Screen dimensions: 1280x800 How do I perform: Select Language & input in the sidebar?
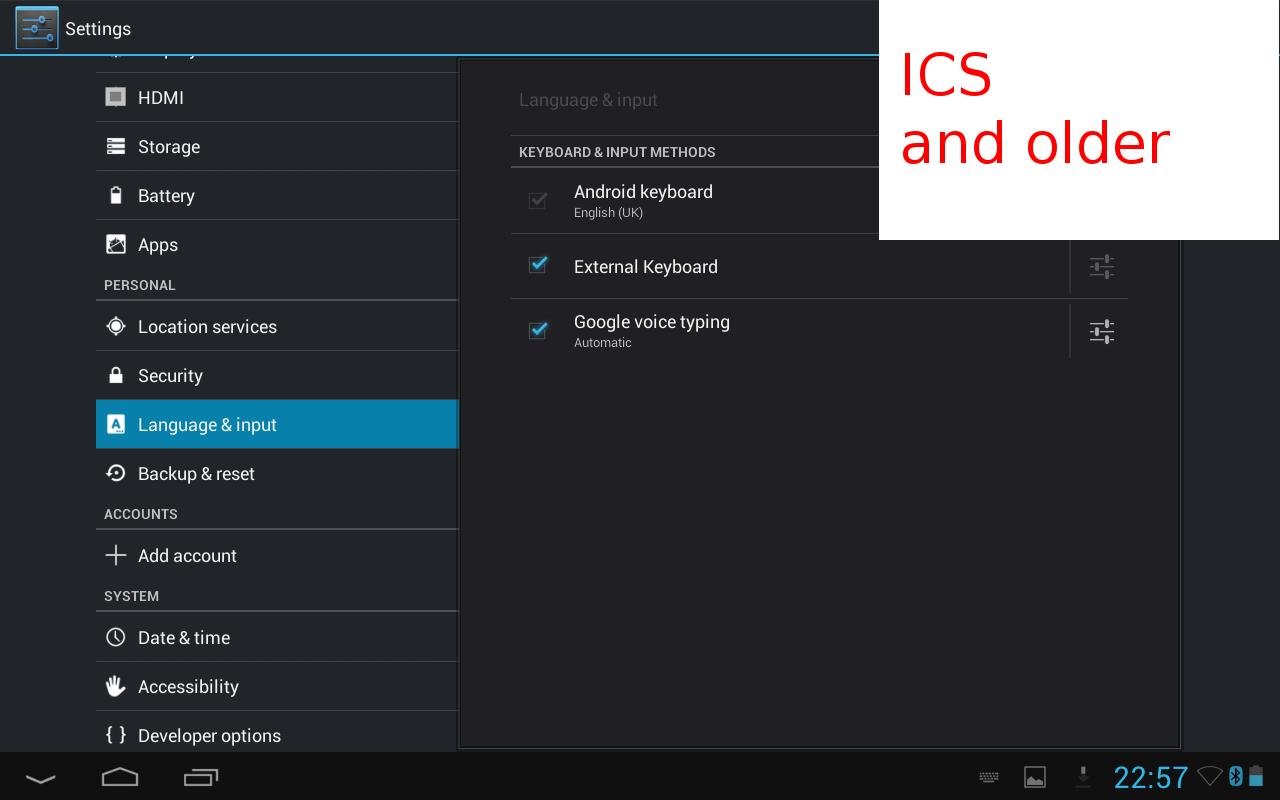coord(207,424)
